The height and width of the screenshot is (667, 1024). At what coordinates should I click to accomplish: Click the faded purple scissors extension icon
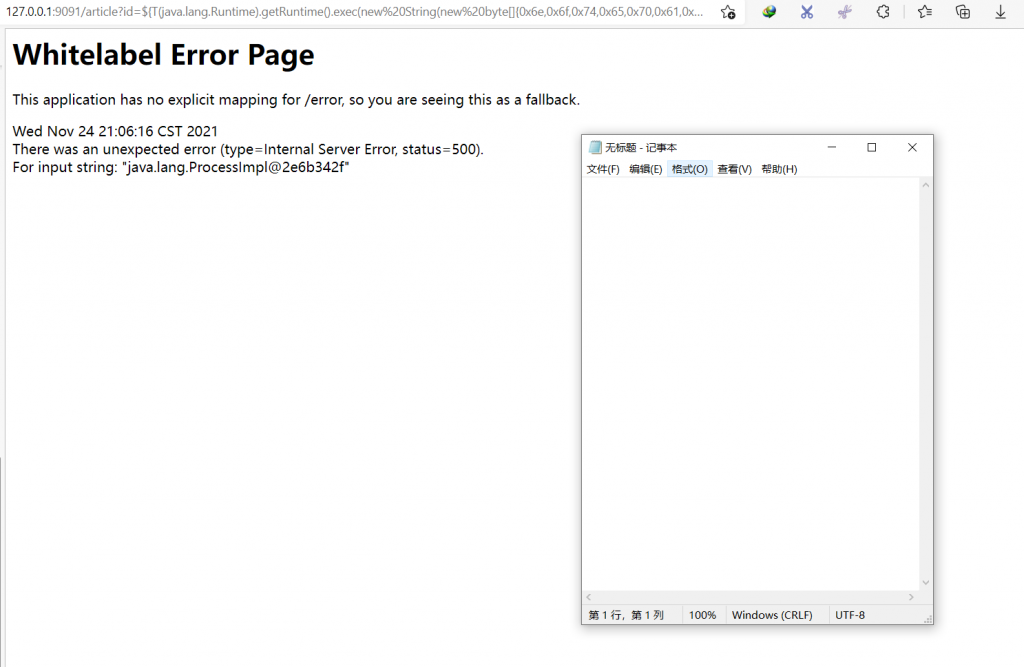(x=845, y=12)
